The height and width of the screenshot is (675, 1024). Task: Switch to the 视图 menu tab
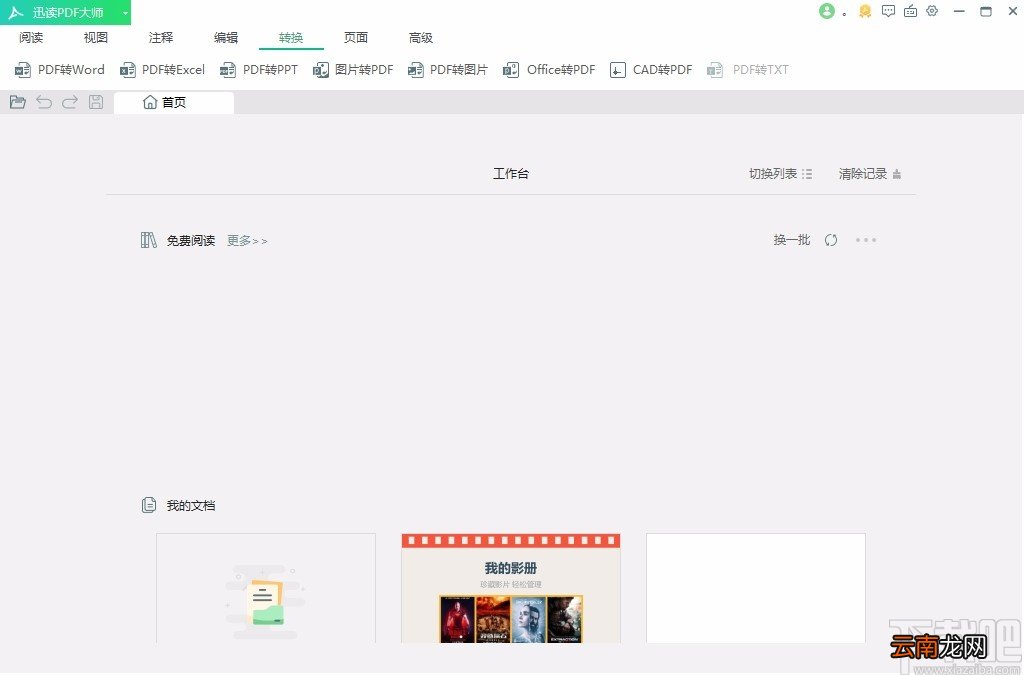tap(95, 38)
